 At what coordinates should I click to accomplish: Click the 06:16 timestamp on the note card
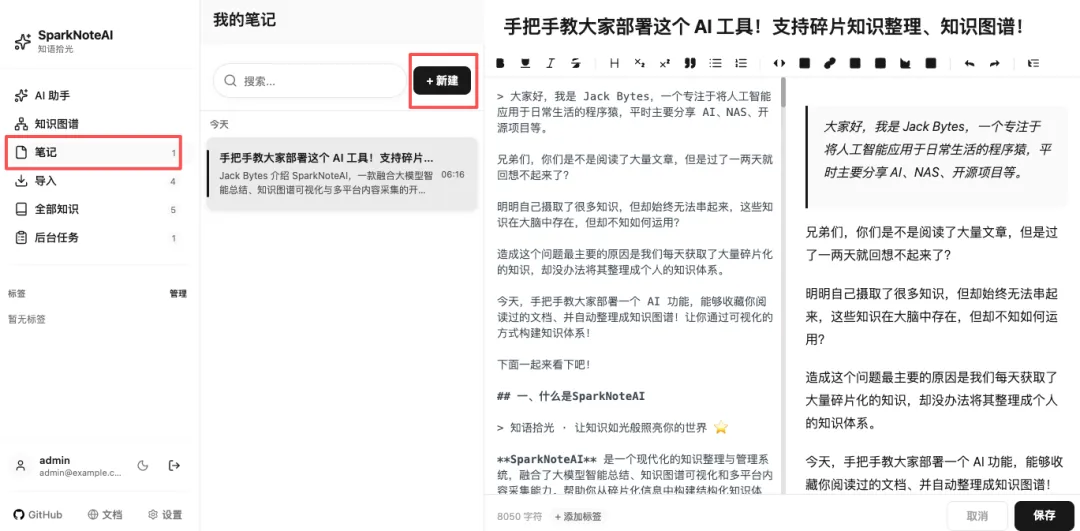453,174
